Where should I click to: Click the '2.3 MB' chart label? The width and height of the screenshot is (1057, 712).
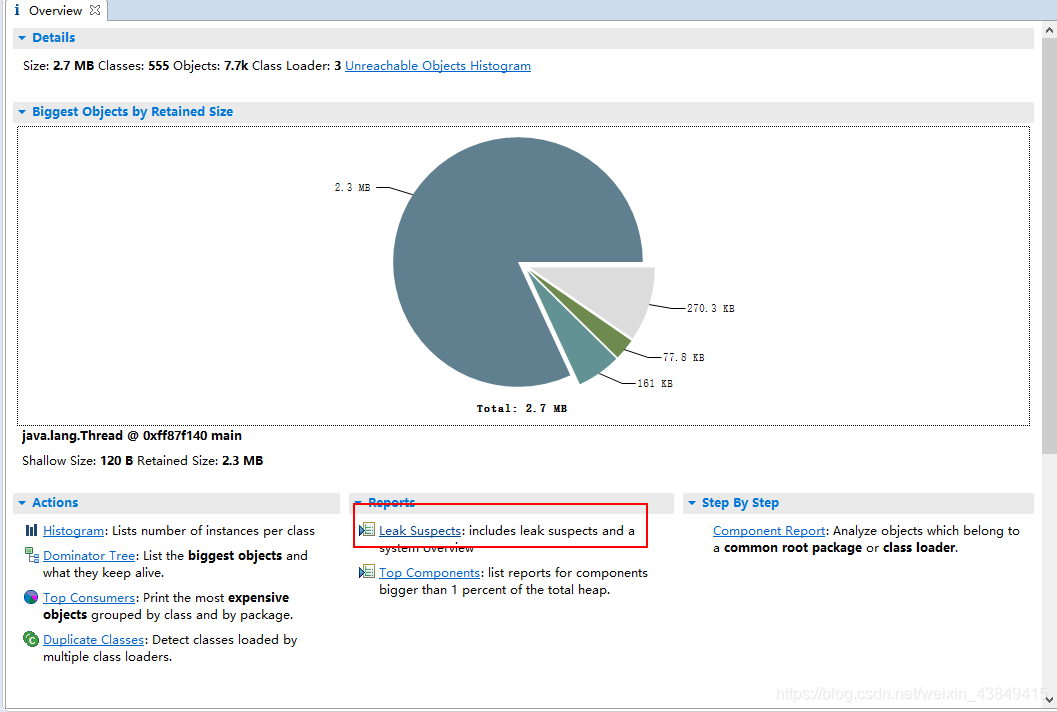352,187
